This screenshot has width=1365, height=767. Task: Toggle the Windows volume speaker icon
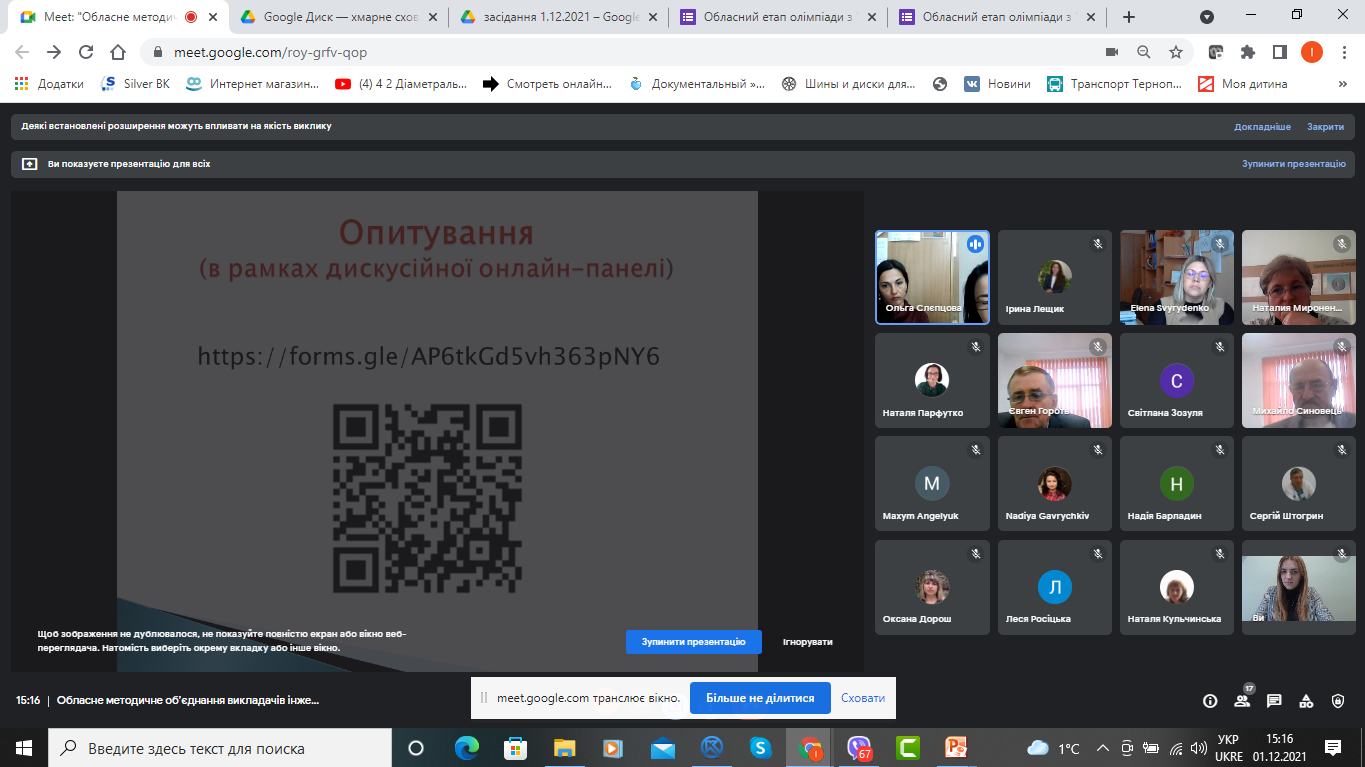[x=1198, y=748]
